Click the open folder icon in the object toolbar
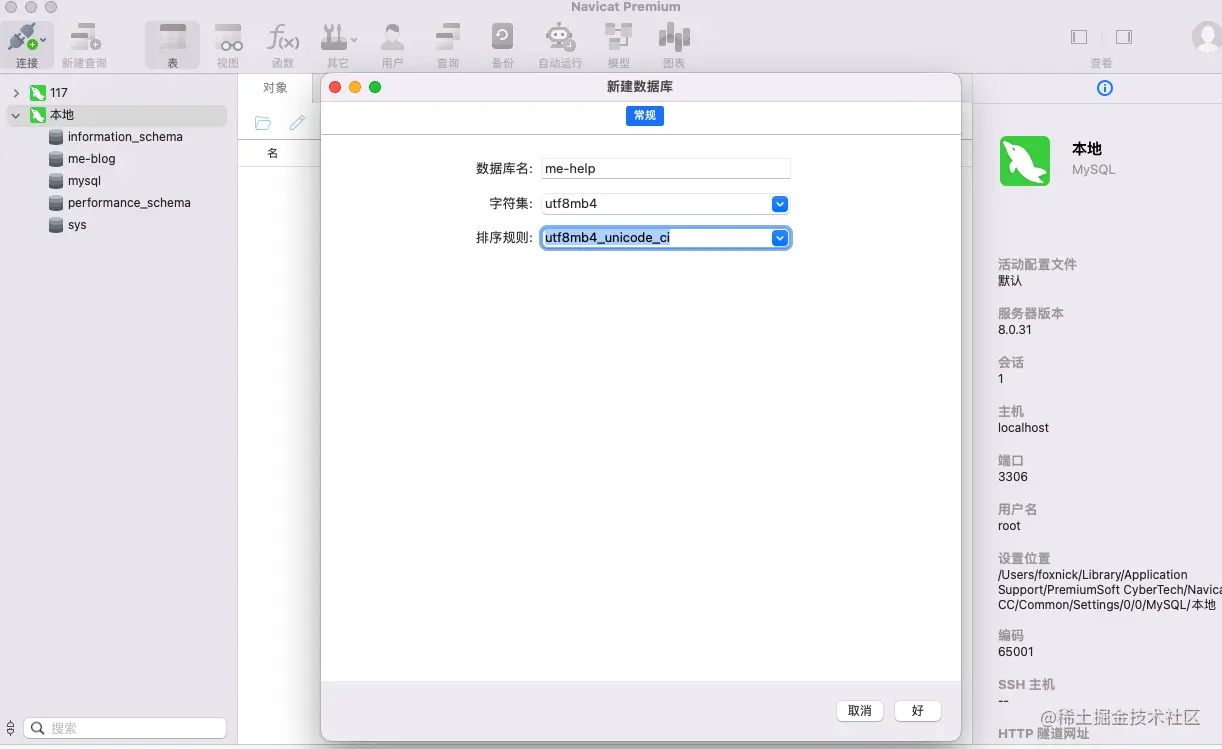 263,123
